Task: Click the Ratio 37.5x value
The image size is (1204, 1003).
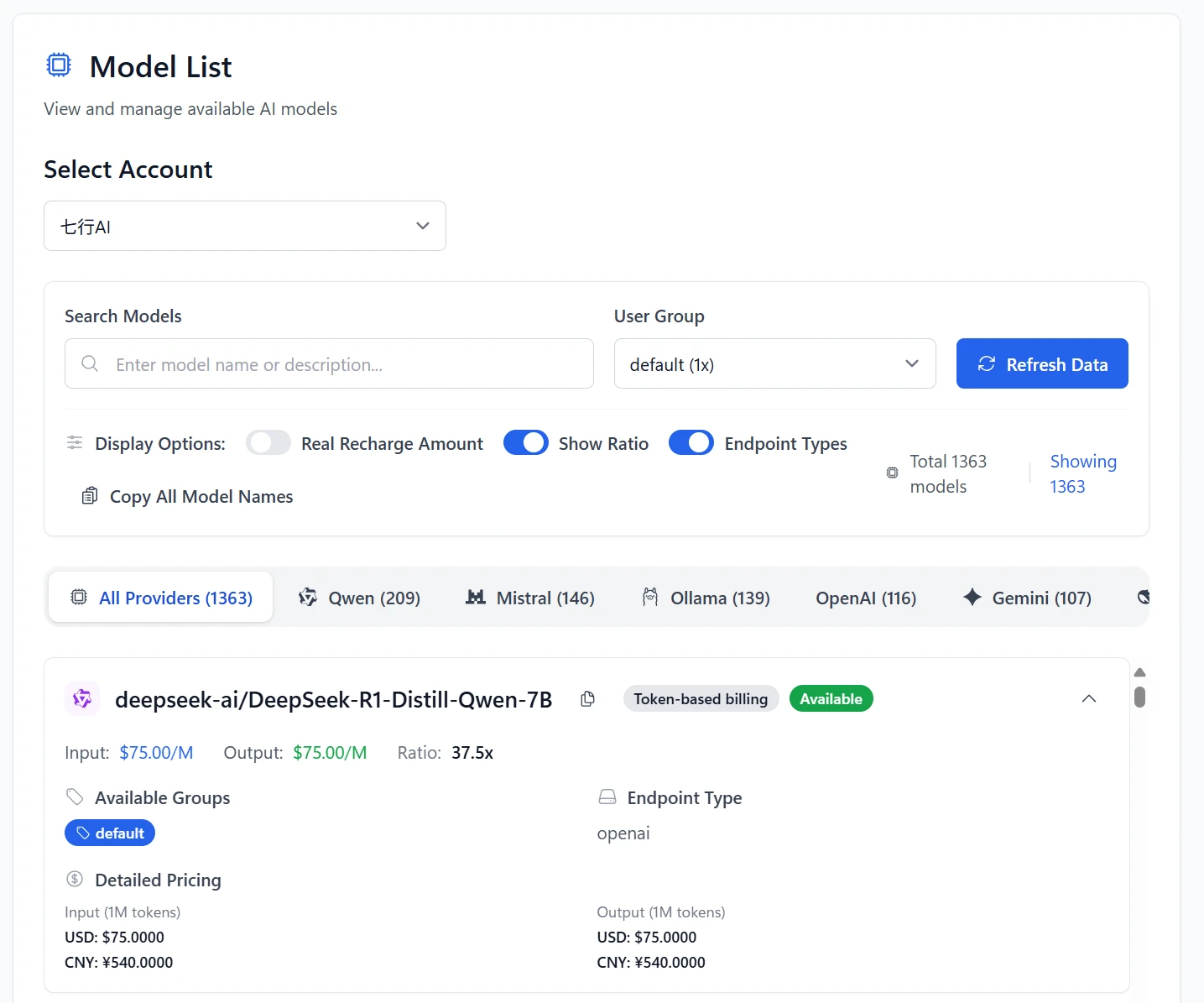Action: click(472, 752)
